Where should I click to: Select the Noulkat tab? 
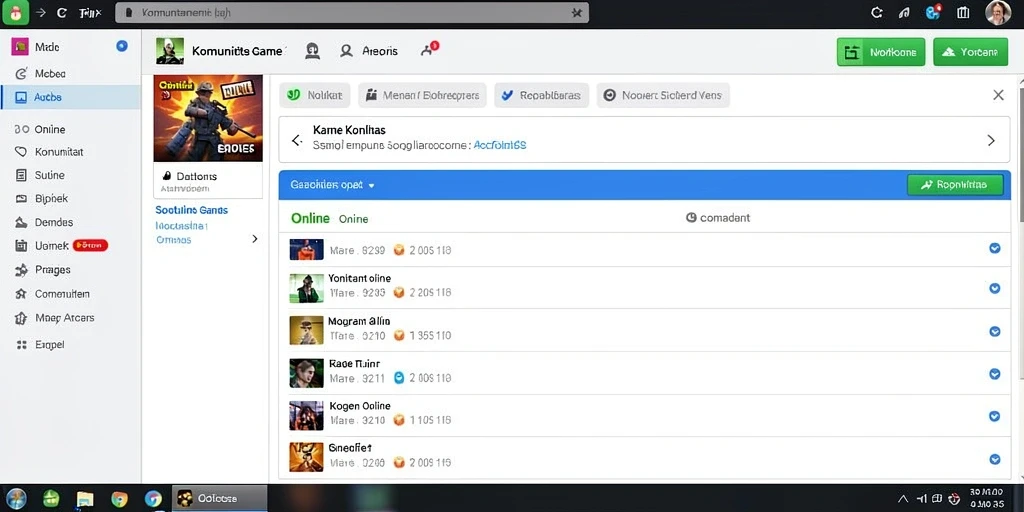click(x=315, y=95)
